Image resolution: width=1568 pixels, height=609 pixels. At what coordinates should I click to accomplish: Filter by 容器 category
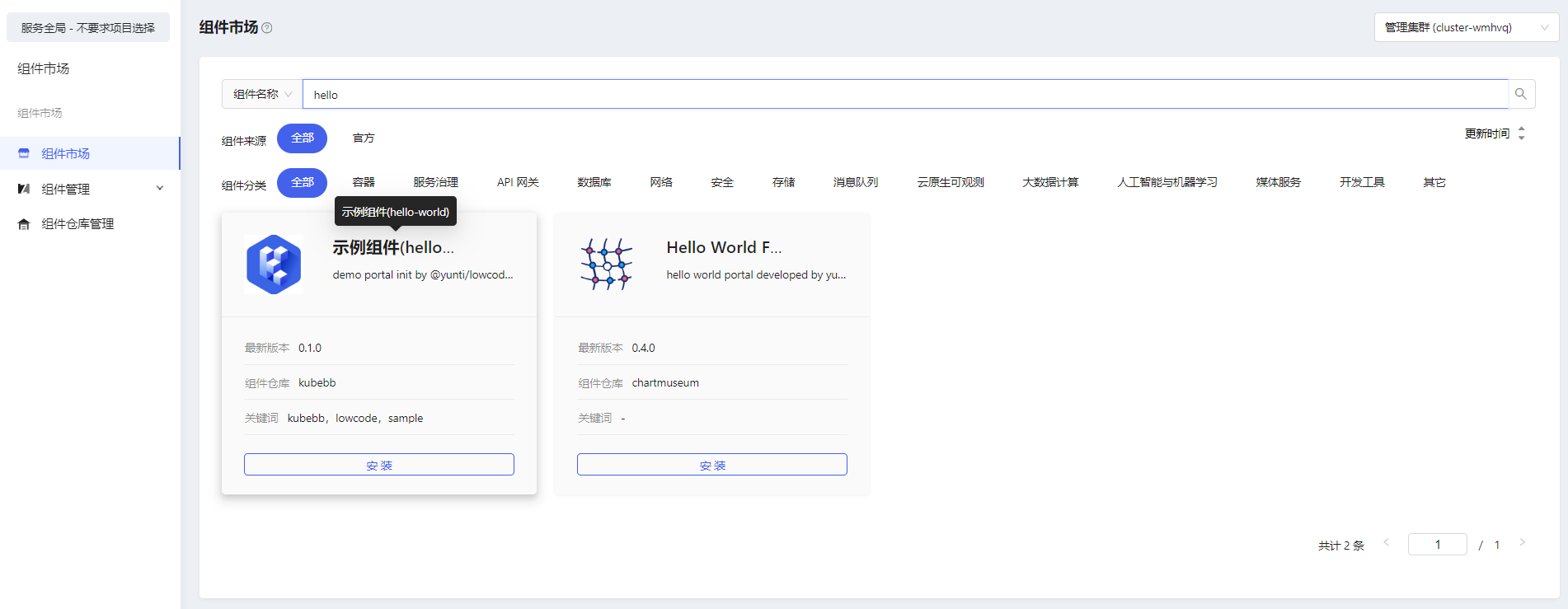point(364,182)
